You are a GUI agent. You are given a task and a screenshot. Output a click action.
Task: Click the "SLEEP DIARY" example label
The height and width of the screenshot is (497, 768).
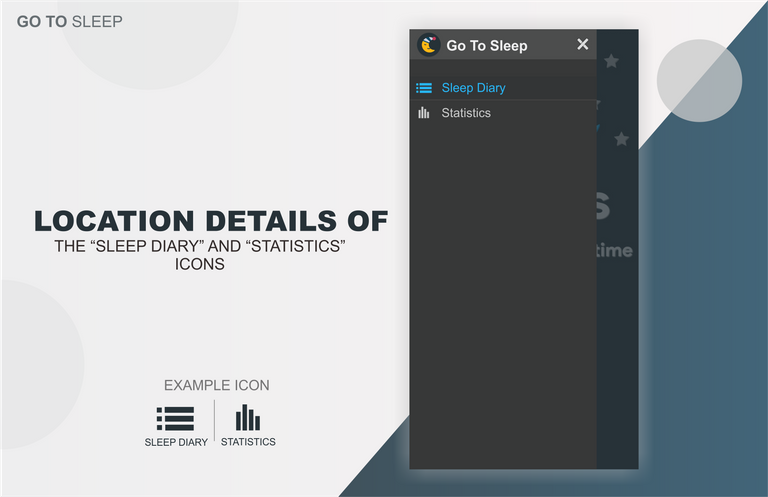[176, 442]
